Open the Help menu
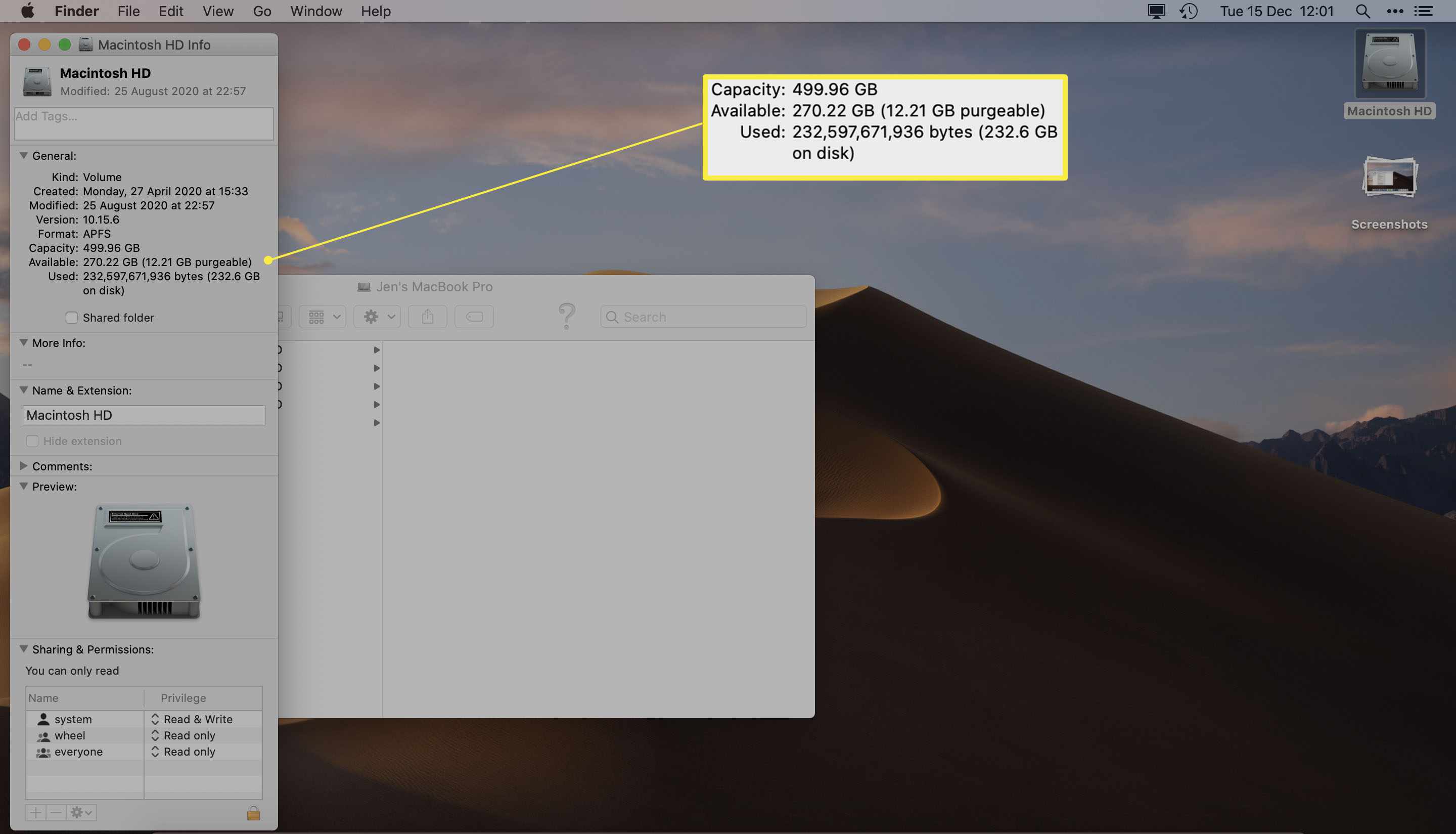Image resolution: width=1456 pixels, height=834 pixels. [x=376, y=11]
